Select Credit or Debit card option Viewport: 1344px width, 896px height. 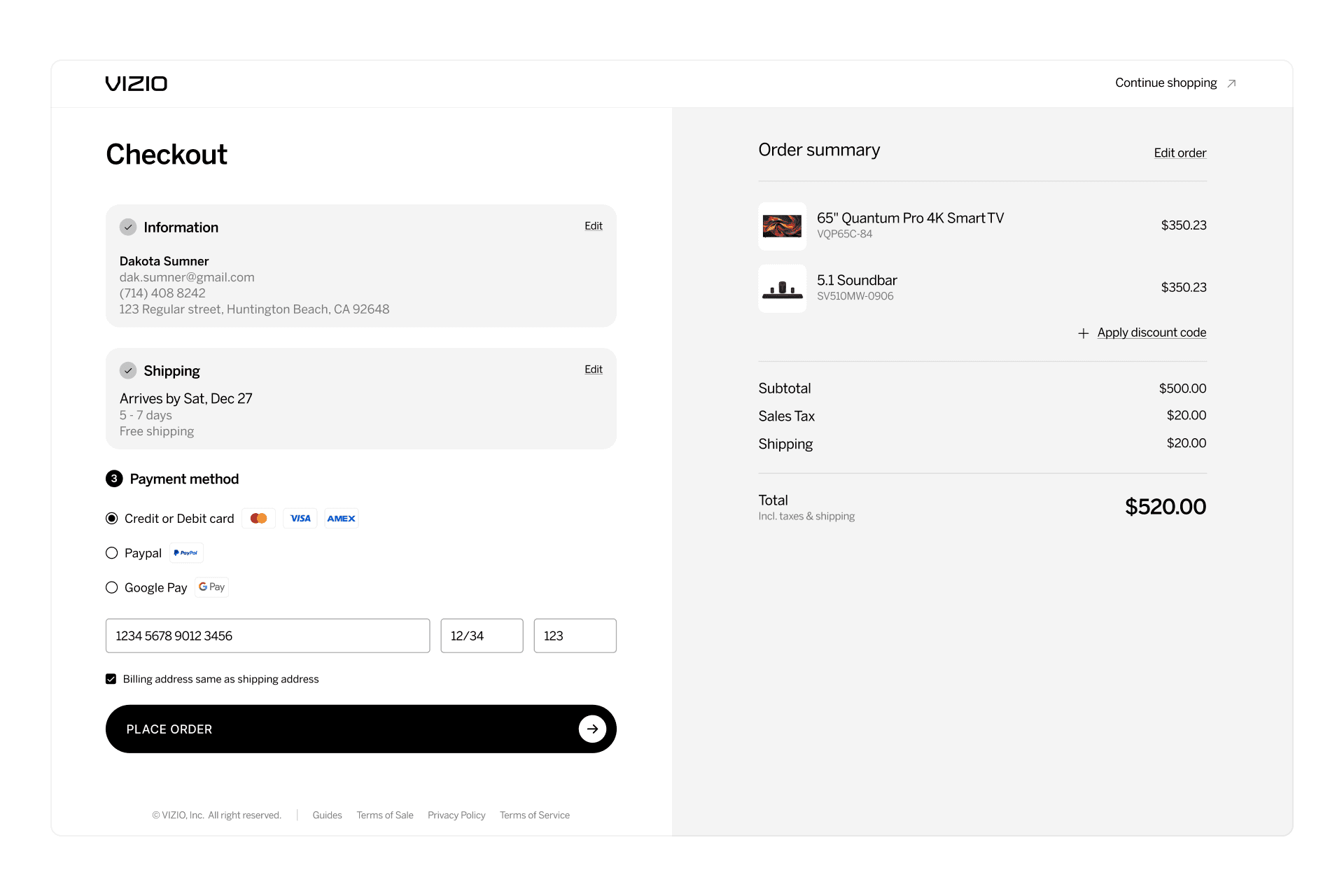pyautogui.click(x=111, y=519)
